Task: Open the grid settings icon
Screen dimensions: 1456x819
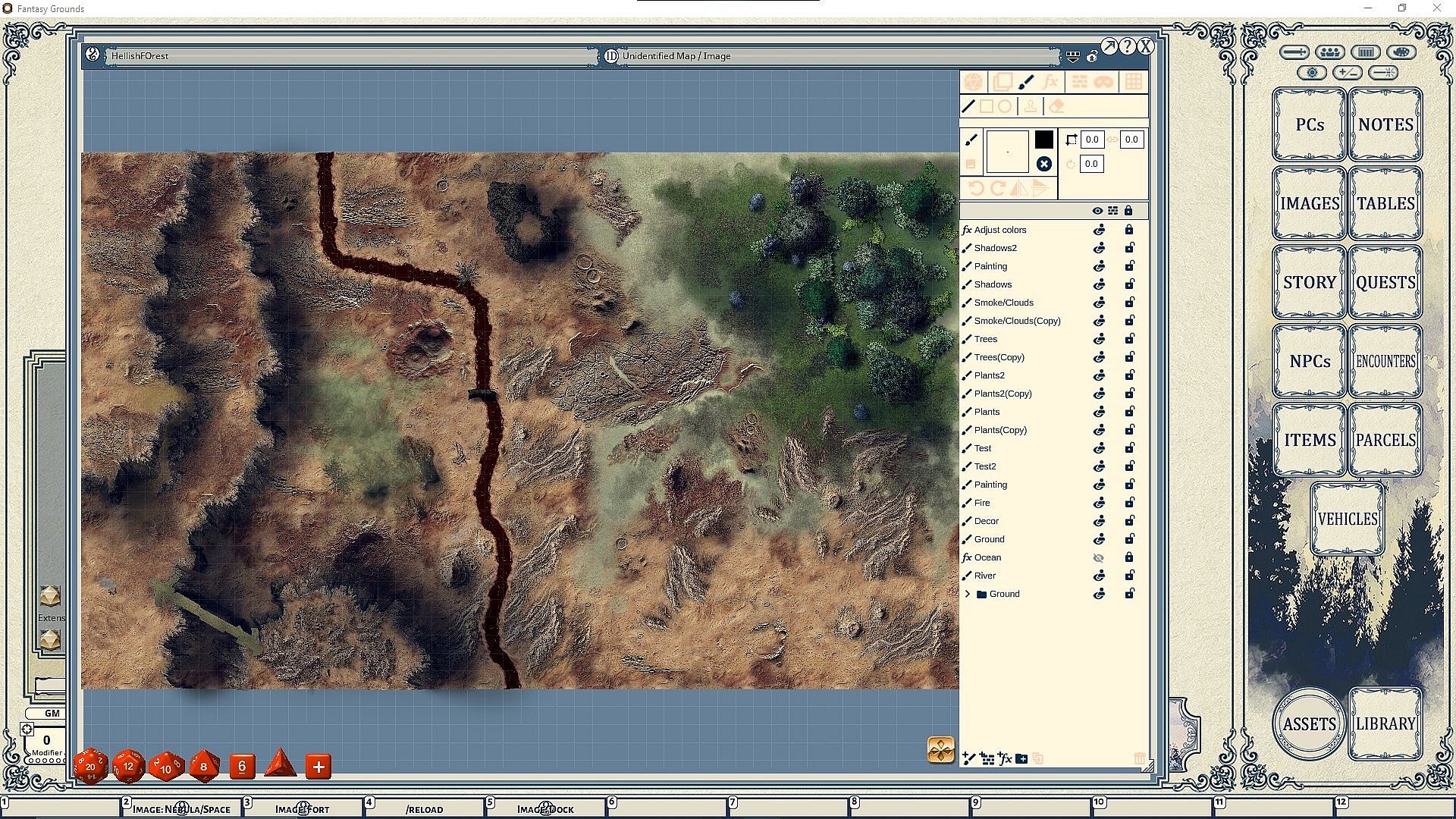Action: pyautogui.click(x=1133, y=82)
